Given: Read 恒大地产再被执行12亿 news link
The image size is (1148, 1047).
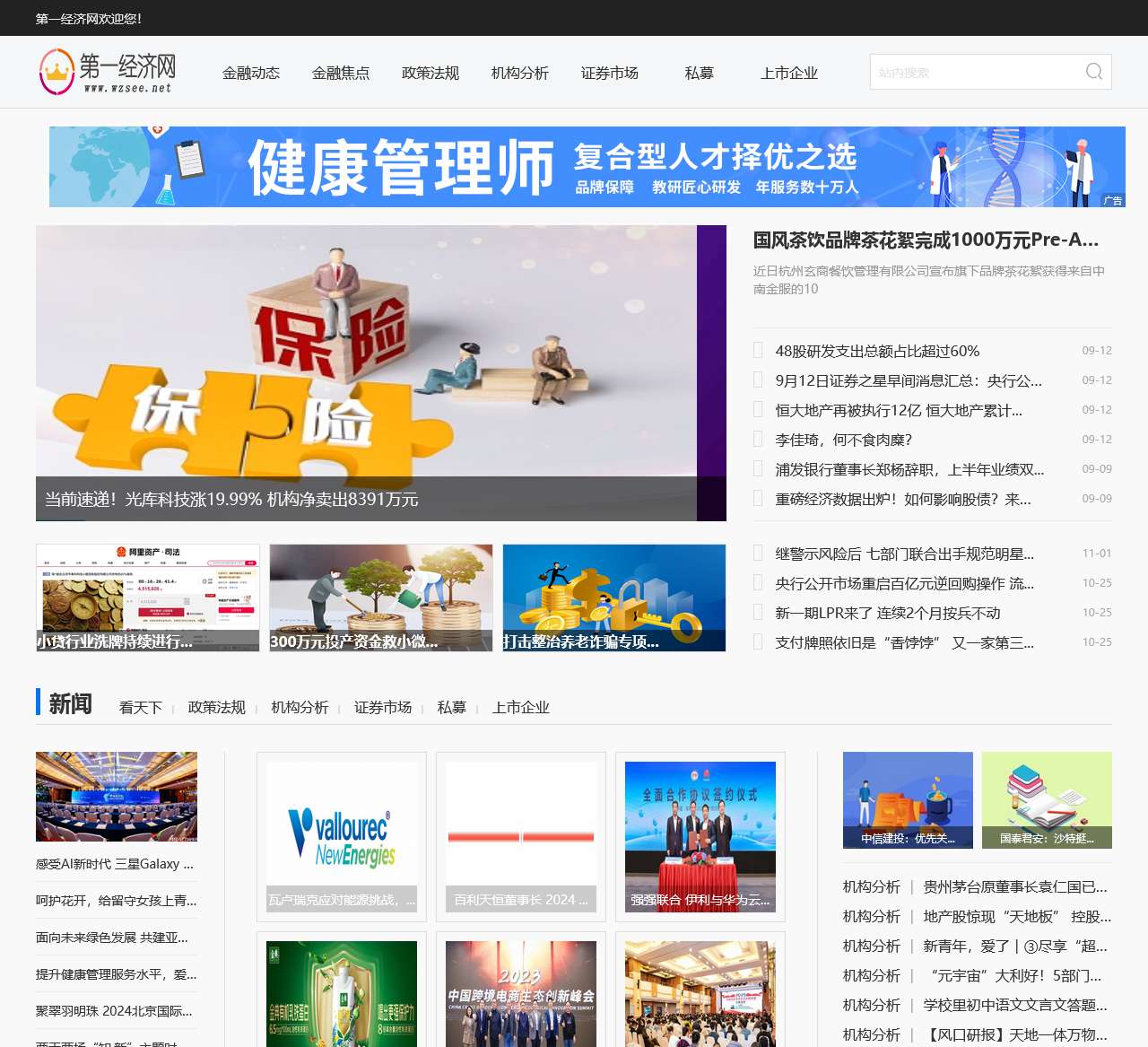Looking at the screenshot, I should pyautogui.click(x=899, y=410).
